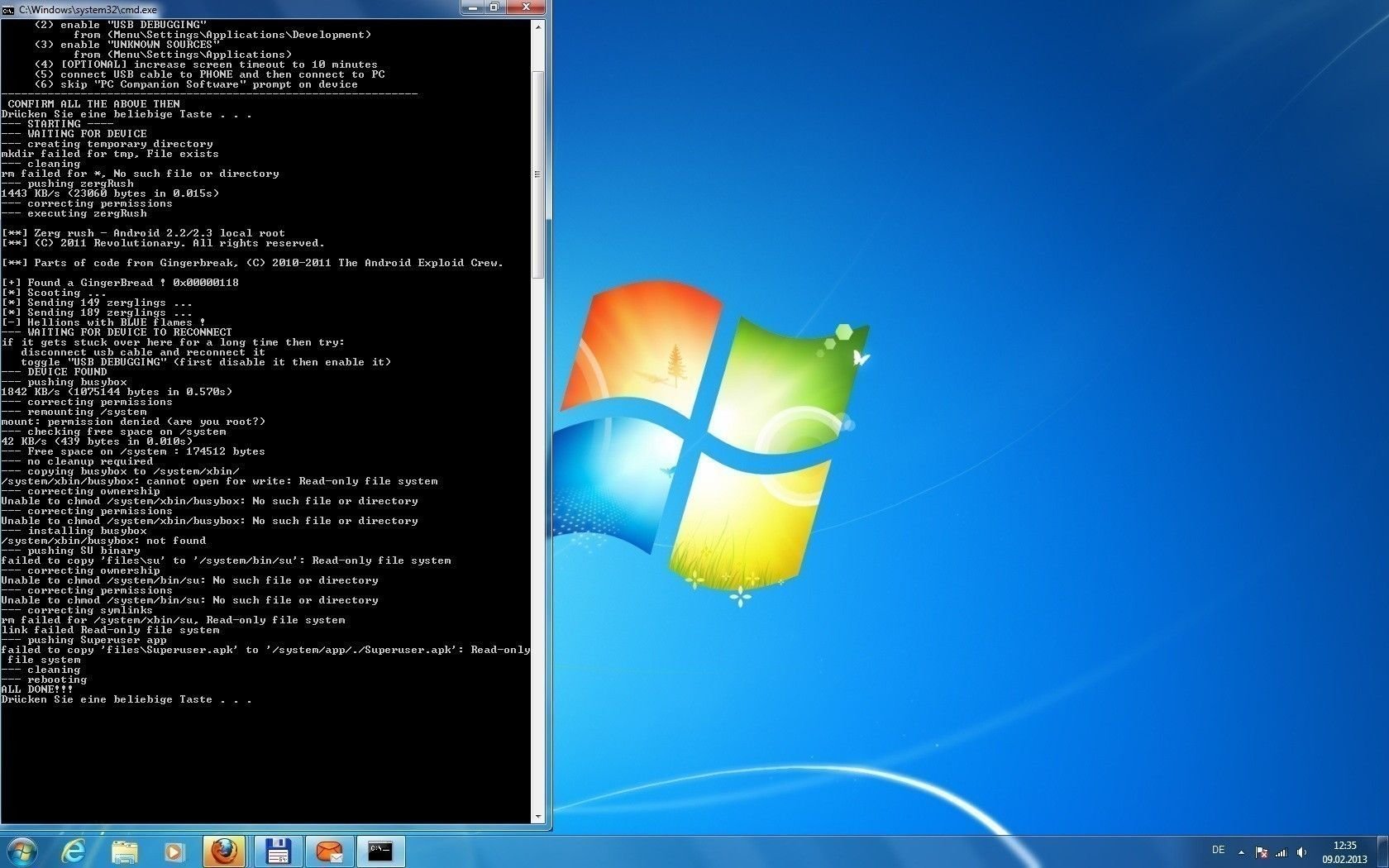Open the blue floppy disk taskbar app

tap(278, 851)
